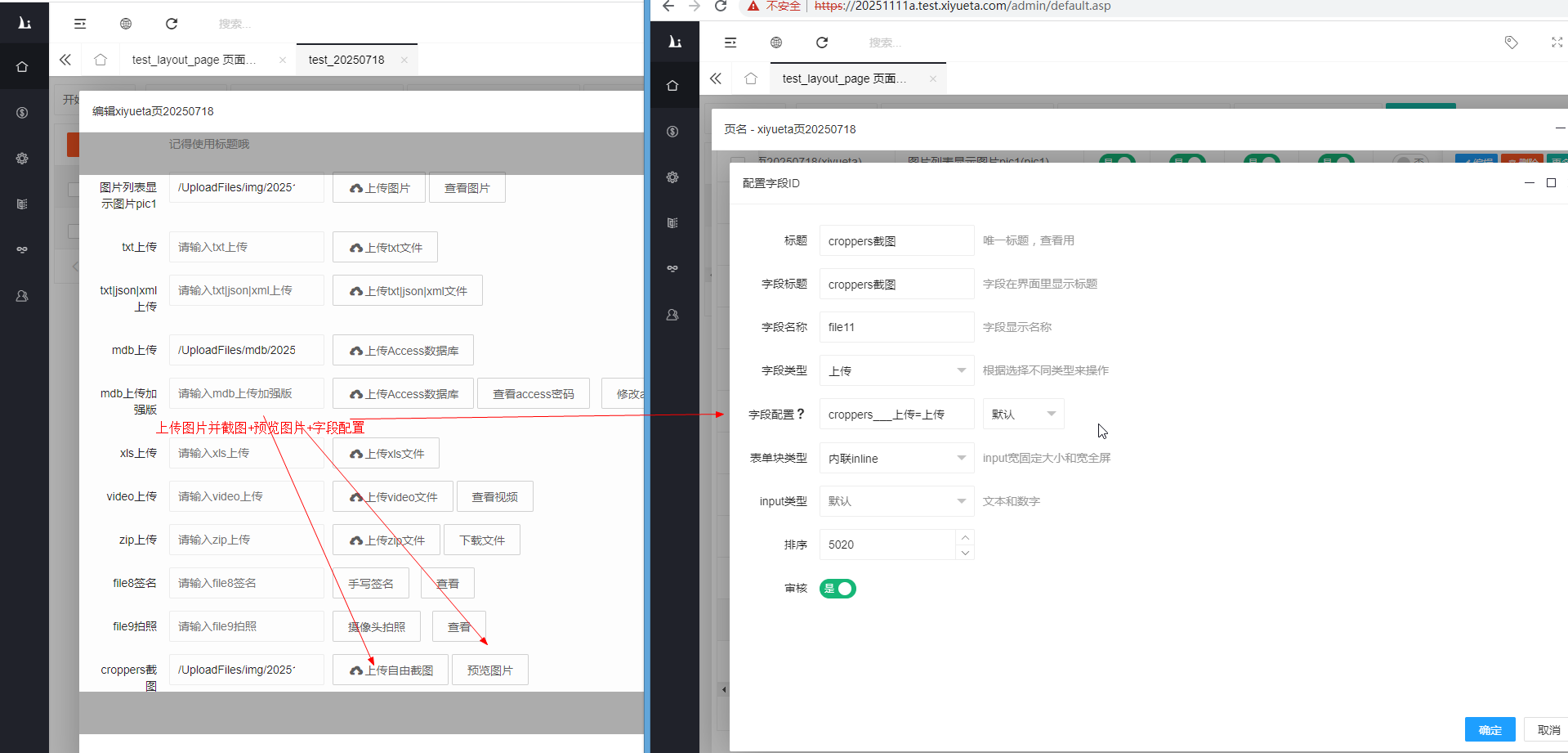Select the test_layout_page 页面 tab
The width and height of the screenshot is (1568, 753).
196,59
